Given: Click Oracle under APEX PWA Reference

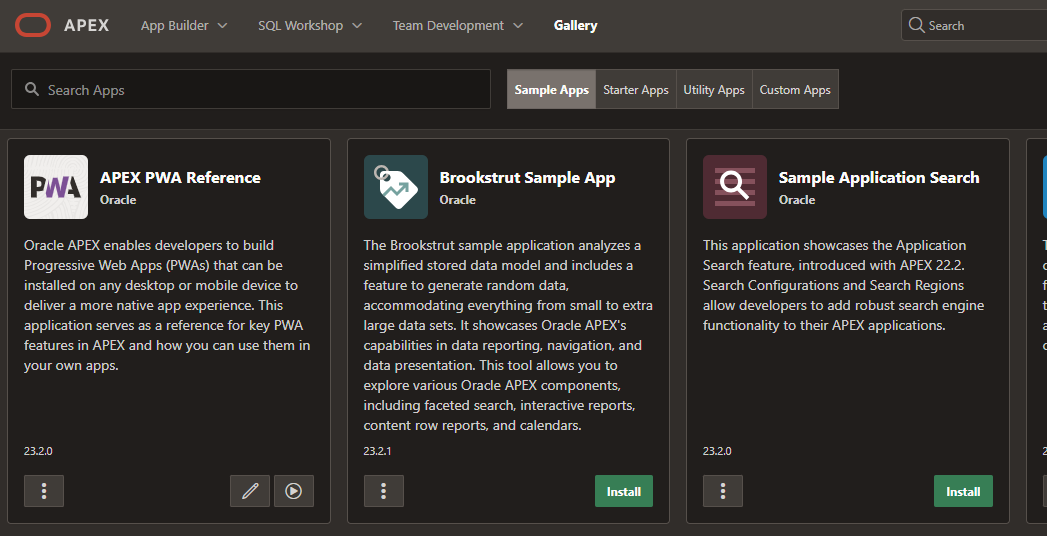Looking at the screenshot, I should point(118,200).
